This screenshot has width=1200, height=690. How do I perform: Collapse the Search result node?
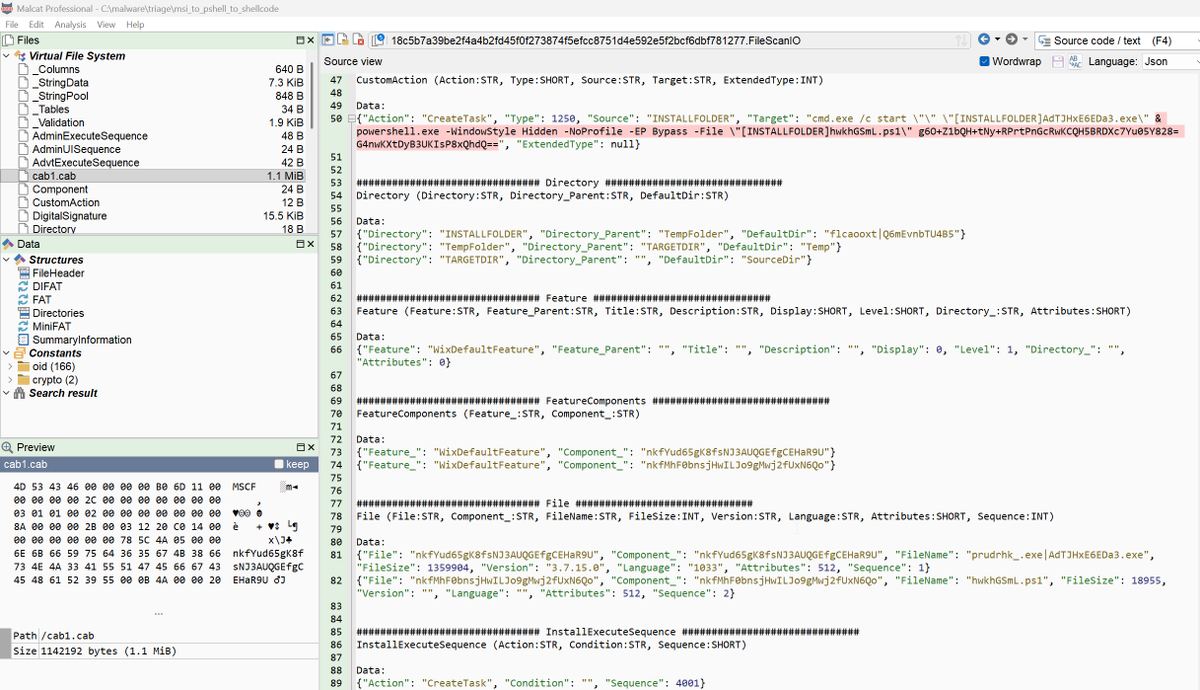(x=8, y=393)
